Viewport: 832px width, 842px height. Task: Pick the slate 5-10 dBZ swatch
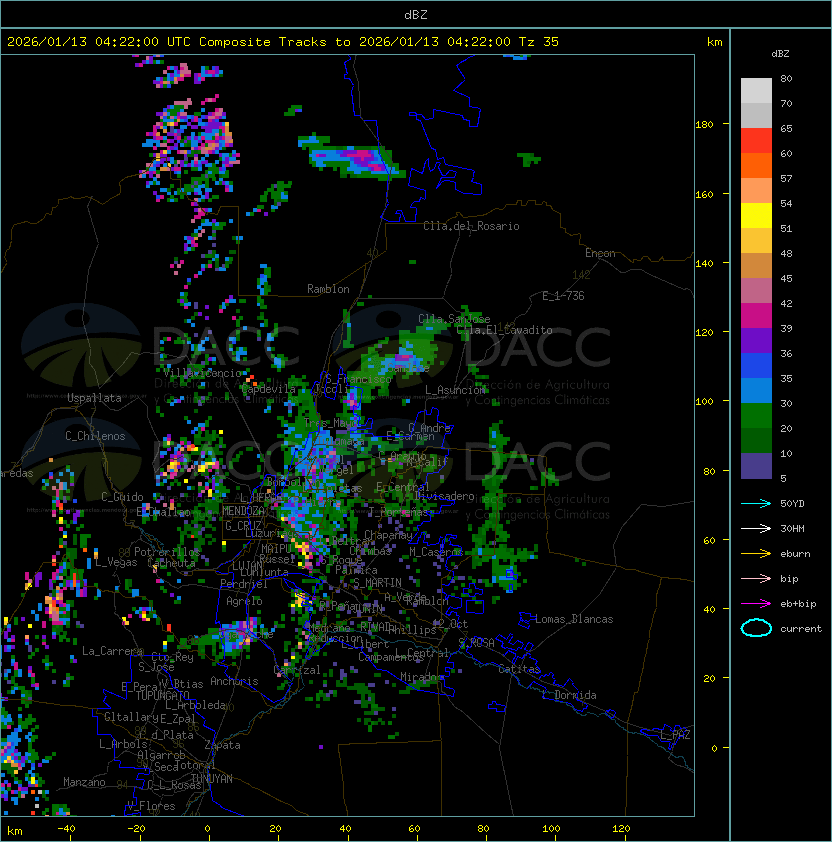pyautogui.click(x=756, y=466)
